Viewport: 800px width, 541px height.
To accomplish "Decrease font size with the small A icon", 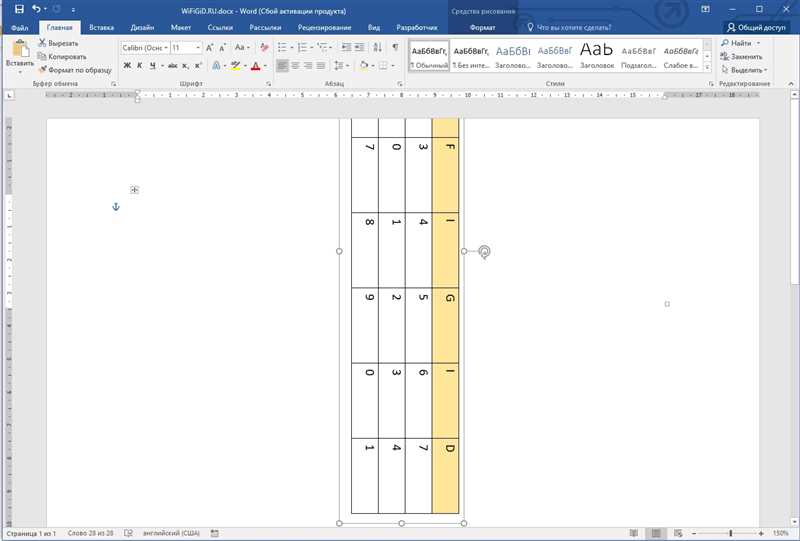I will 222,47.
